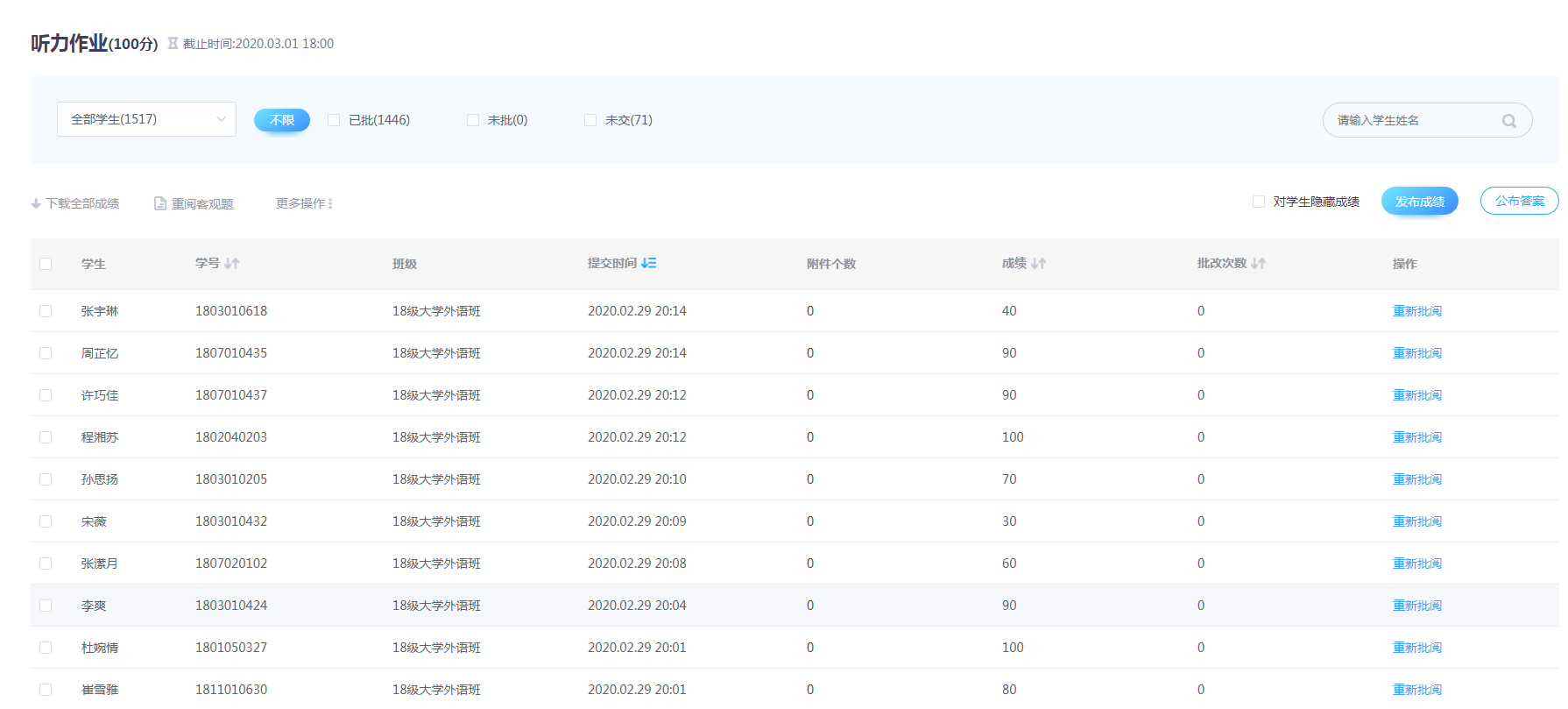Viewport: 1568px width, 709px height.
Task: Check the 已批(1446) filter checkbox
Action: click(x=334, y=120)
